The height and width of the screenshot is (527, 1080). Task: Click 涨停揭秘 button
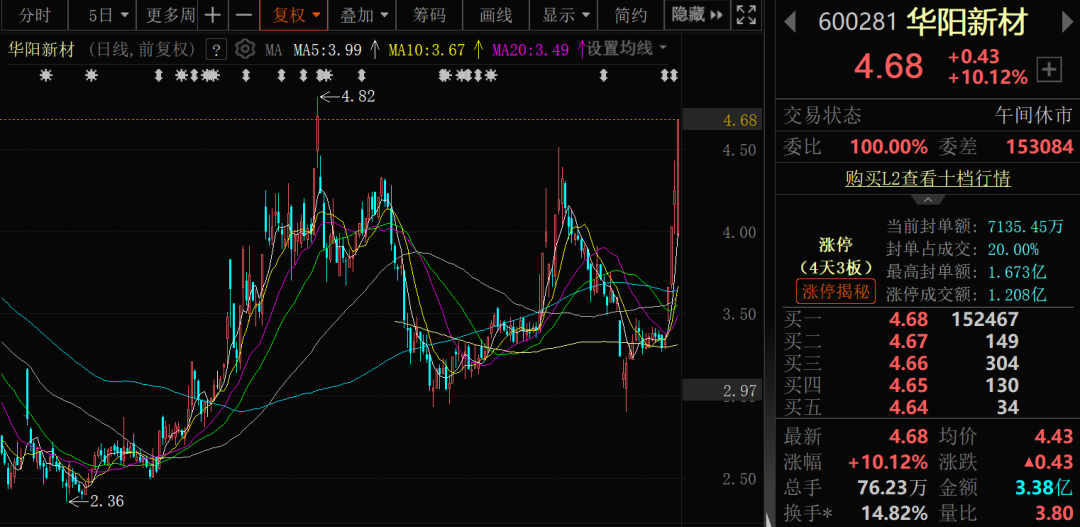[x=835, y=292]
